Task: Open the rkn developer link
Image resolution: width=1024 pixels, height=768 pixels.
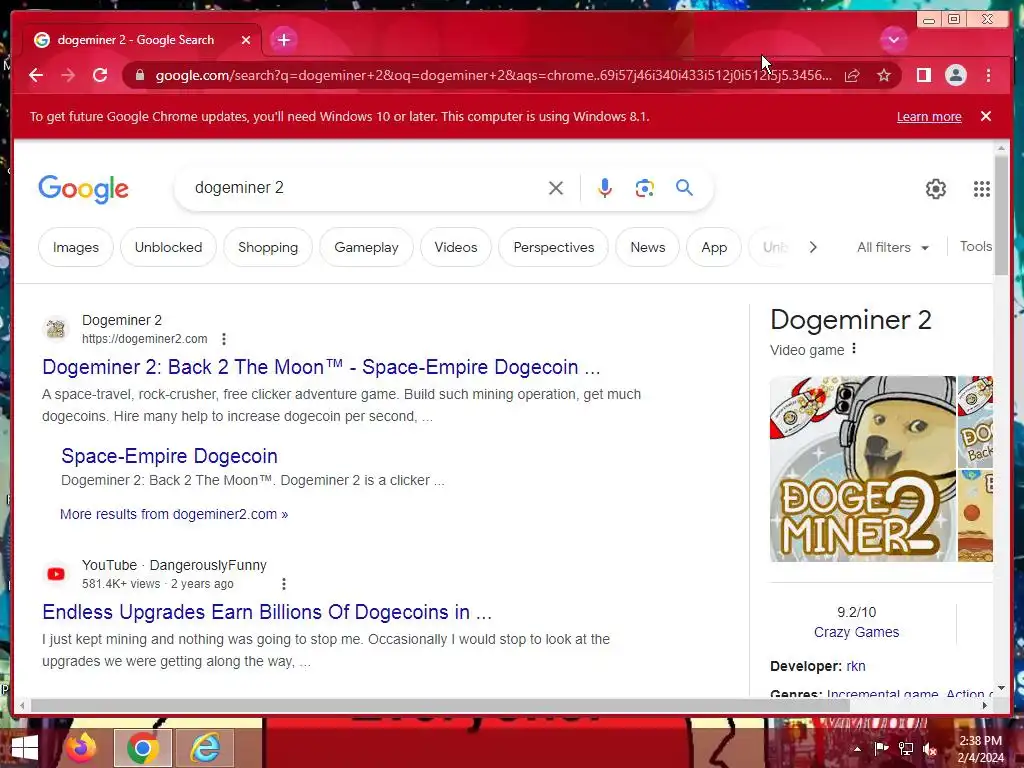Action: point(856,666)
